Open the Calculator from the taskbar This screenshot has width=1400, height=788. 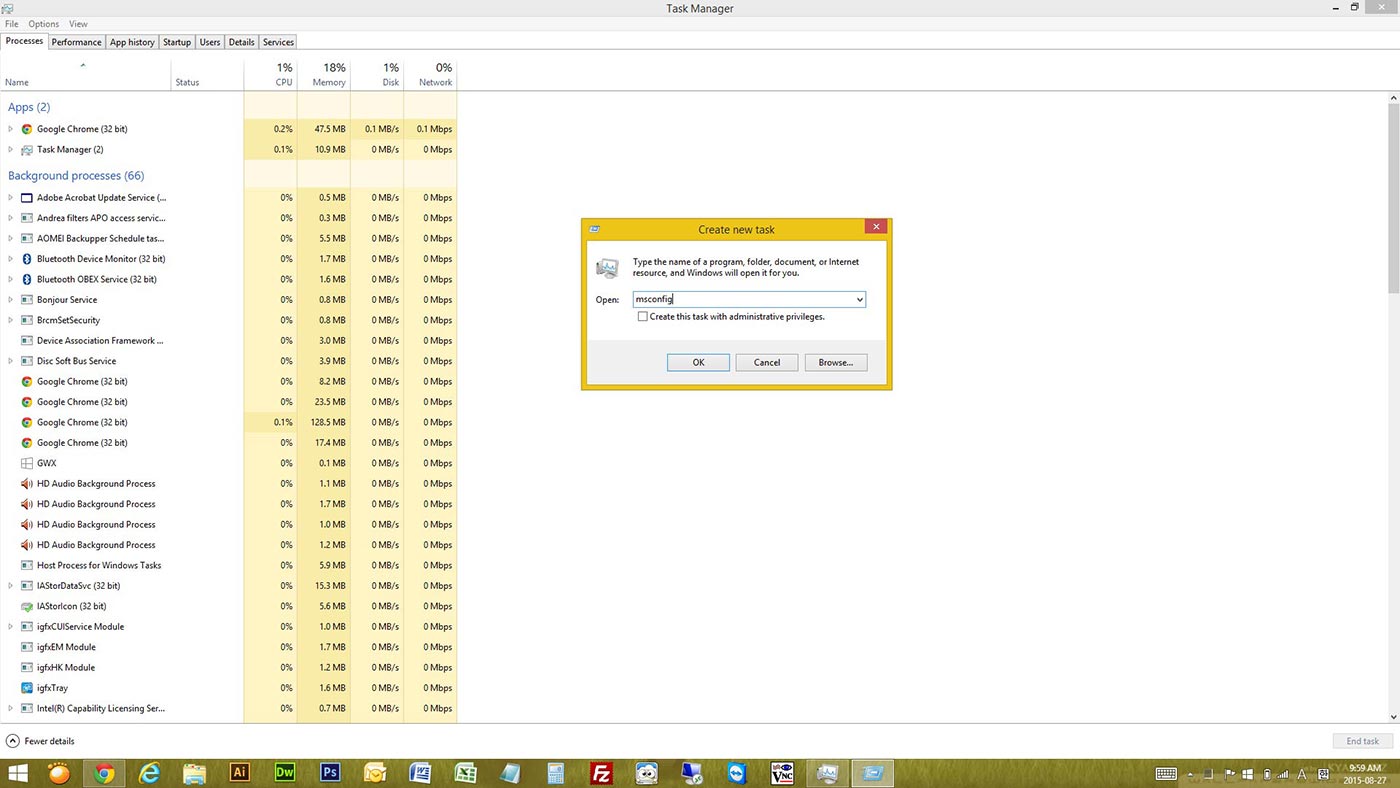556,772
